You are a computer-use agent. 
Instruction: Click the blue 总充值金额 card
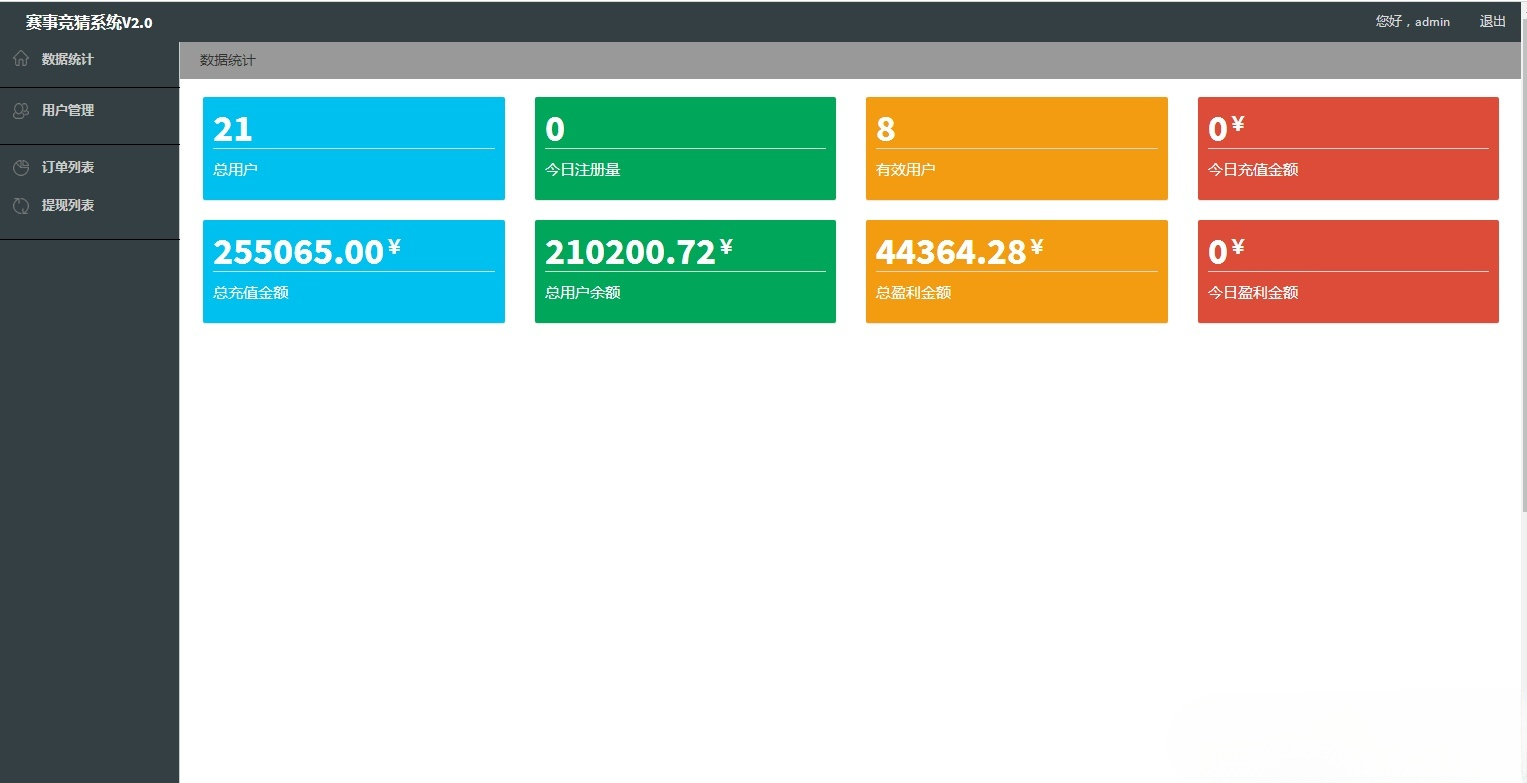(353, 271)
